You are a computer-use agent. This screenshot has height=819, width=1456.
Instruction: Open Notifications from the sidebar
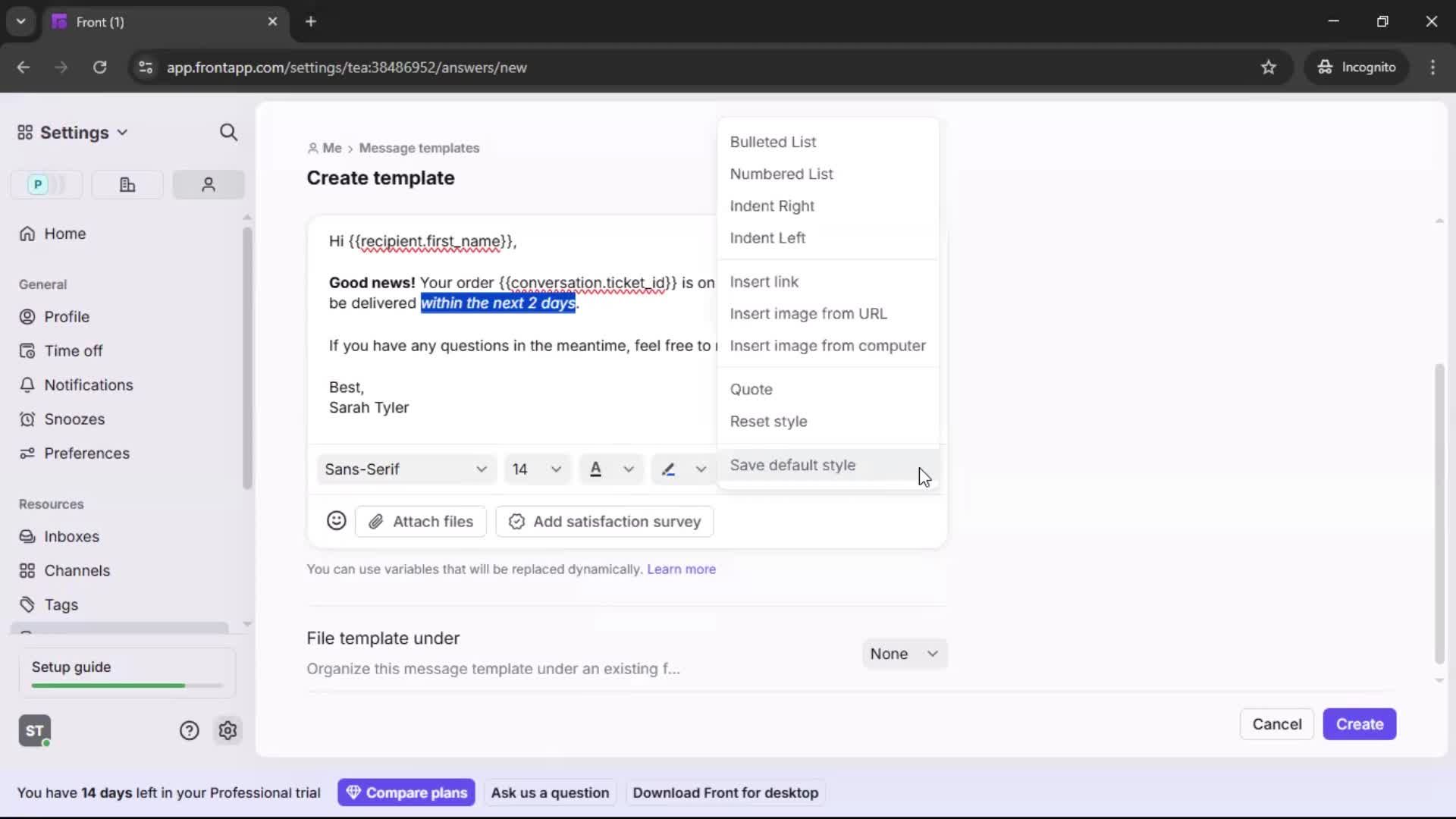point(87,384)
